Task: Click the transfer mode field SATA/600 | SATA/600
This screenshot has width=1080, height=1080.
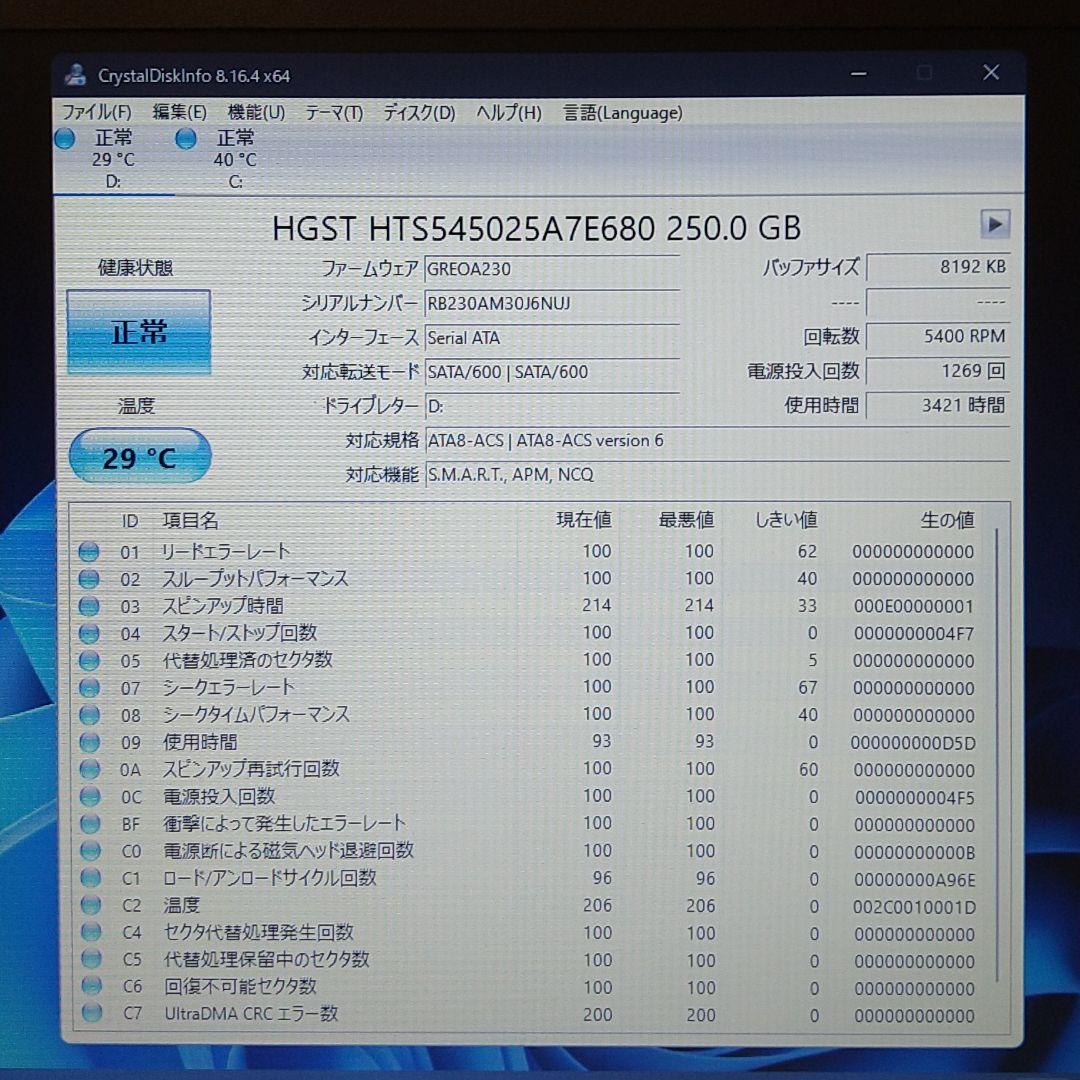Action: pos(552,372)
